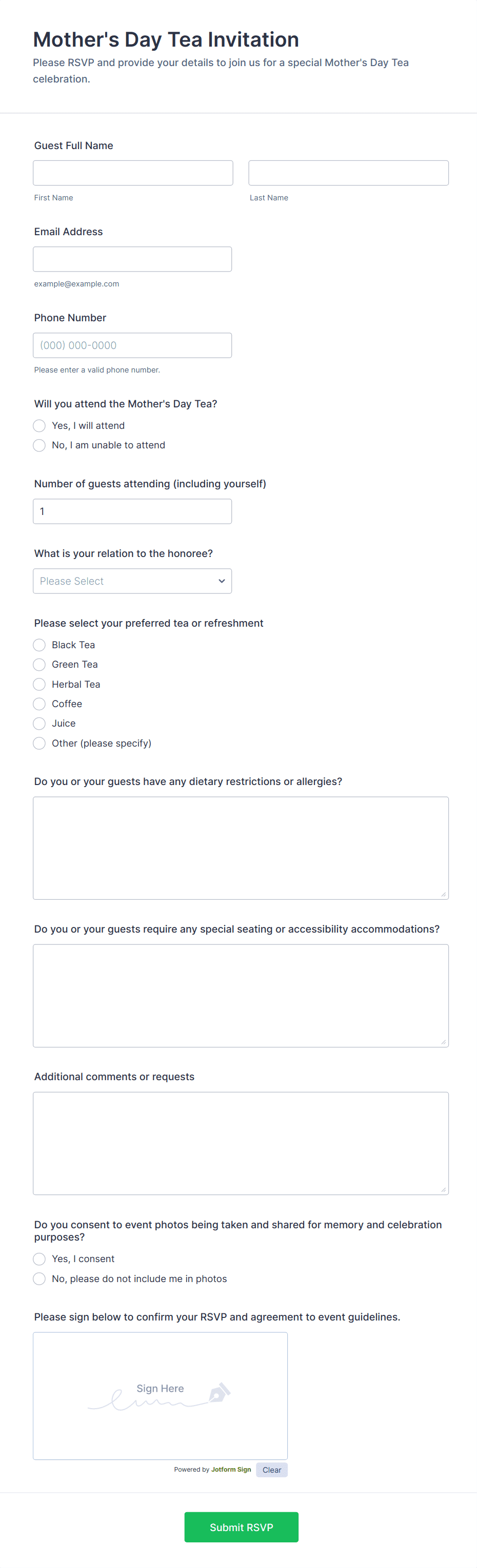
Task: Choose Coffee as preferred refreshment
Action: click(x=39, y=704)
